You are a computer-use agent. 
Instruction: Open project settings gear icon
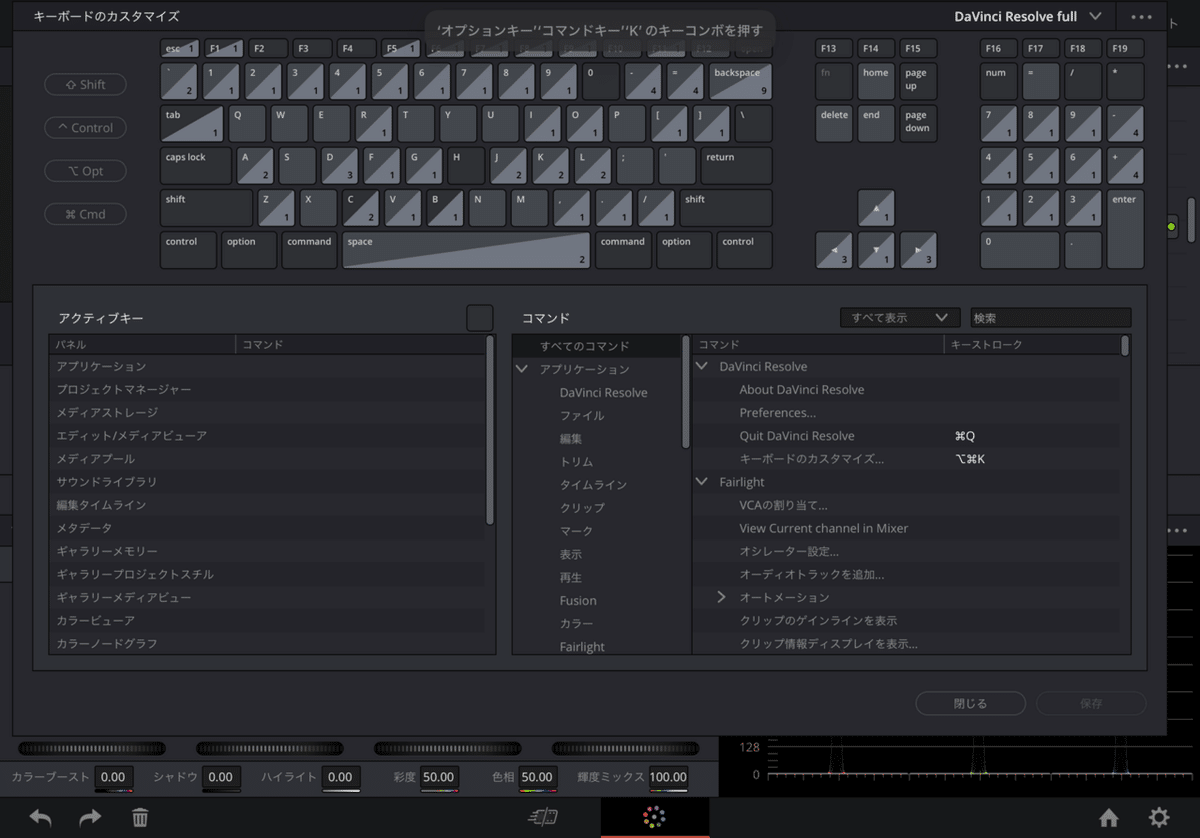pyautogui.click(x=1159, y=817)
